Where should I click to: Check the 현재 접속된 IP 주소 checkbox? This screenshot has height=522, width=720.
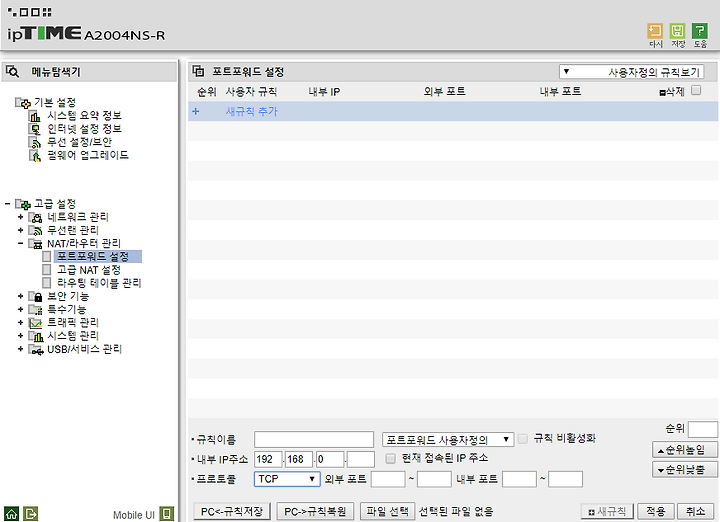390,458
